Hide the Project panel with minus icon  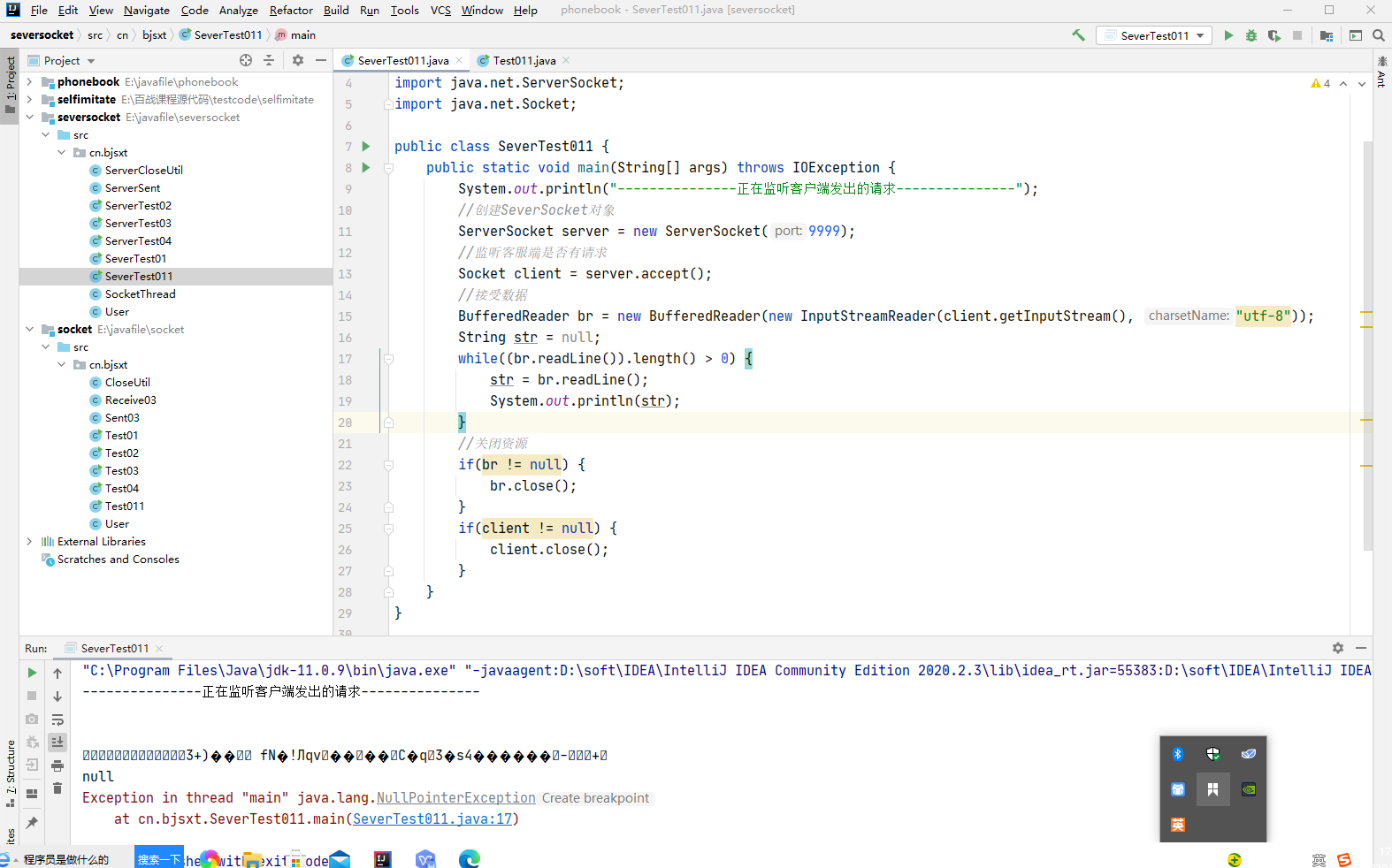click(x=321, y=60)
